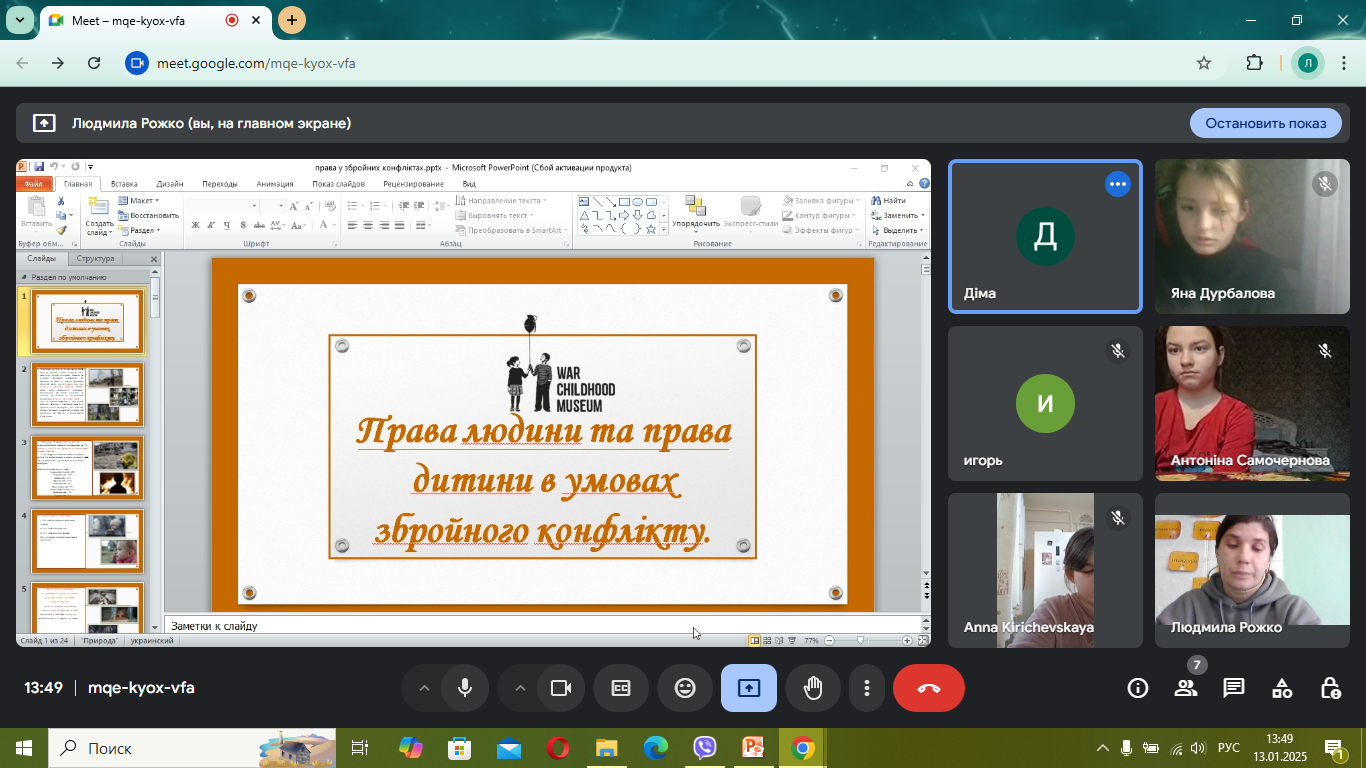Image resolution: width=1366 pixels, height=768 pixels.
Task: Switch to the Переходы ribbon tab
Action: pyautogui.click(x=220, y=184)
